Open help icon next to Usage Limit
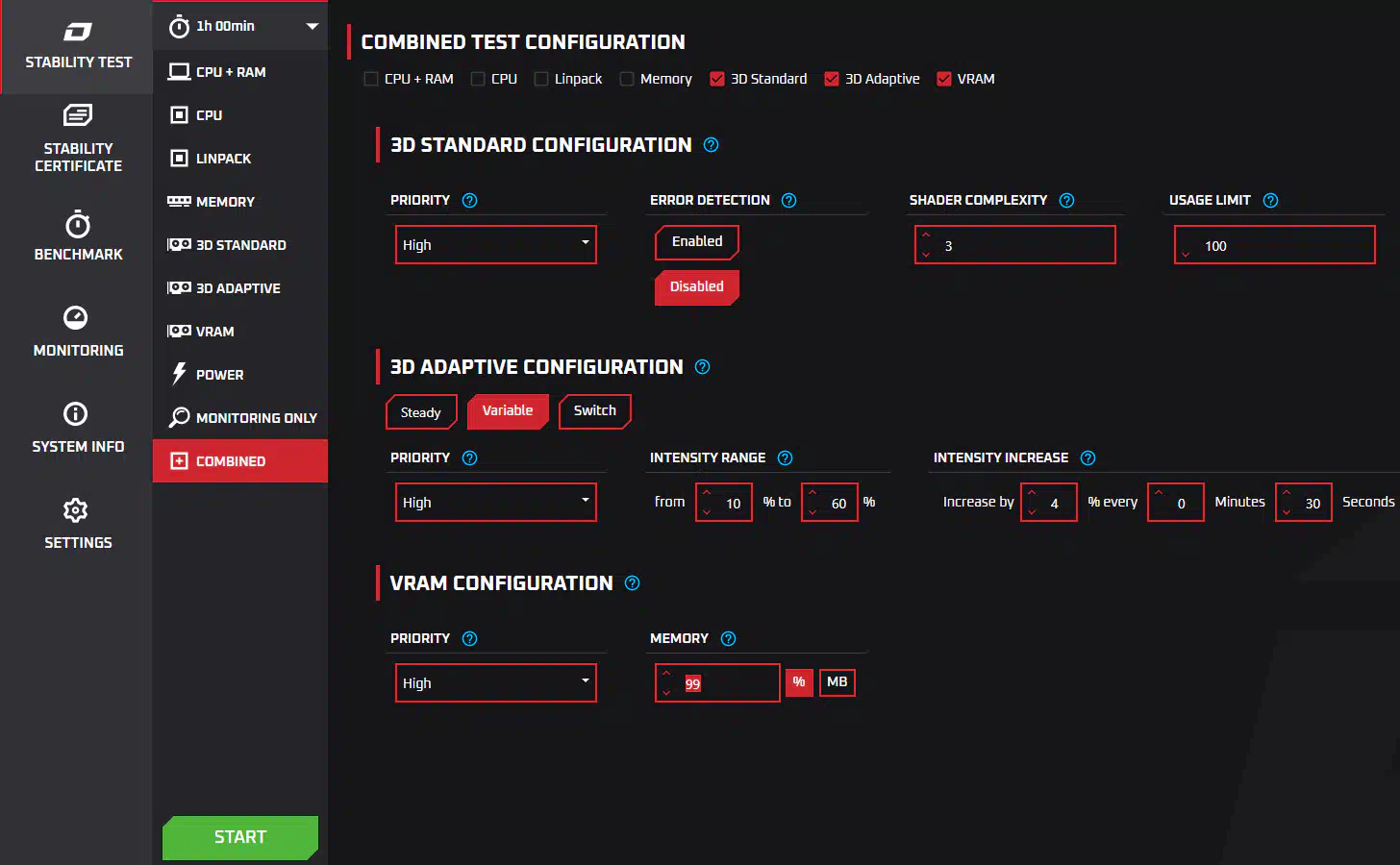 pos(1271,201)
